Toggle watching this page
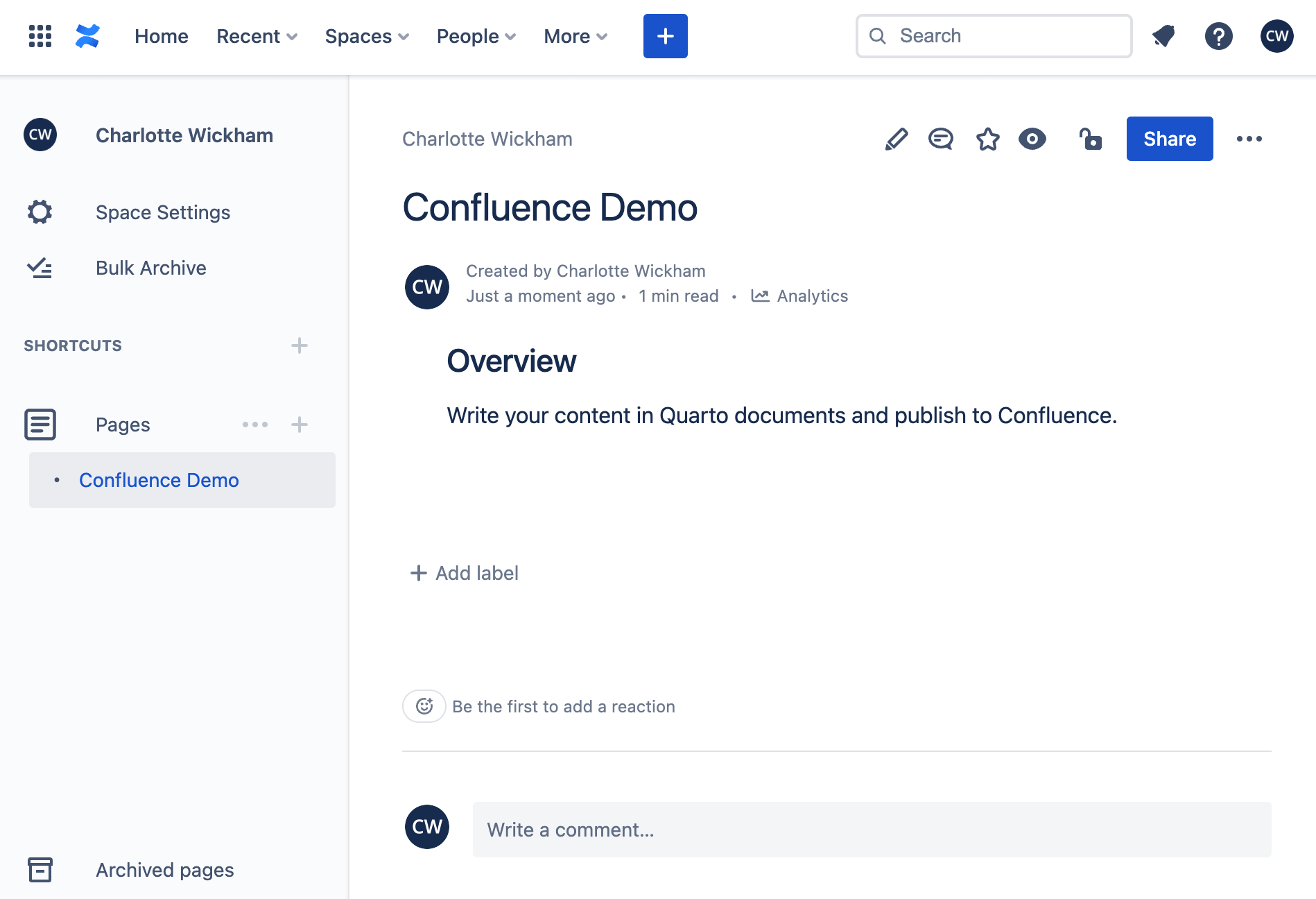The image size is (1316, 899). point(1032,139)
